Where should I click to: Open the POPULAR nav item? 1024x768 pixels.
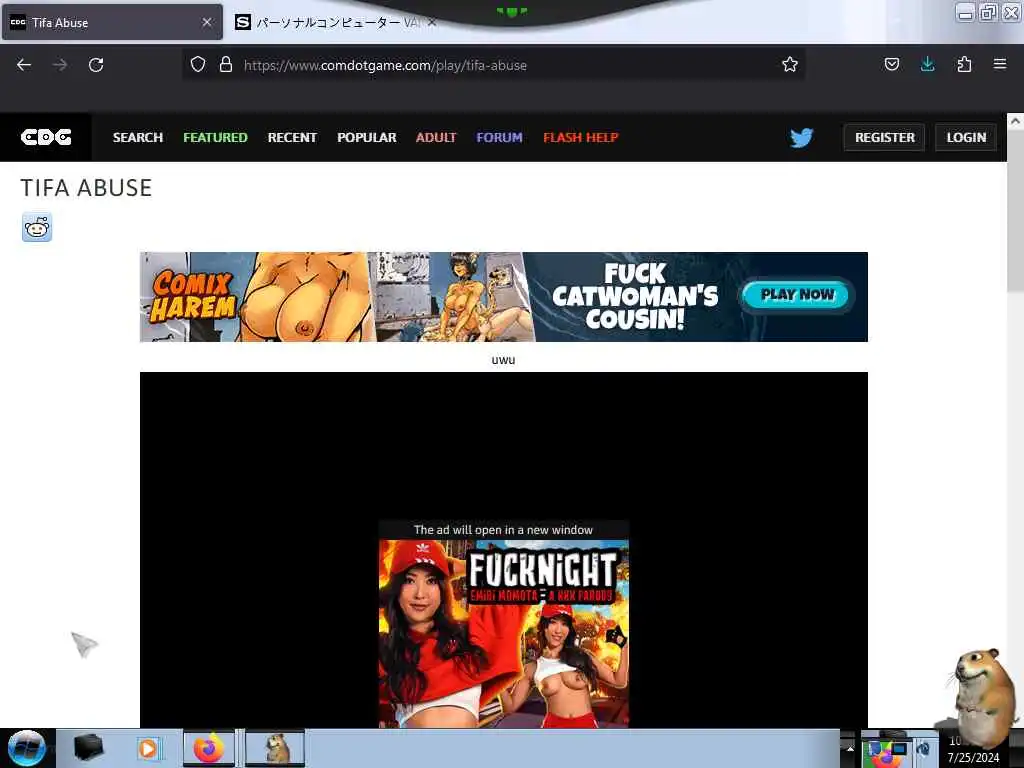[366, 137]
